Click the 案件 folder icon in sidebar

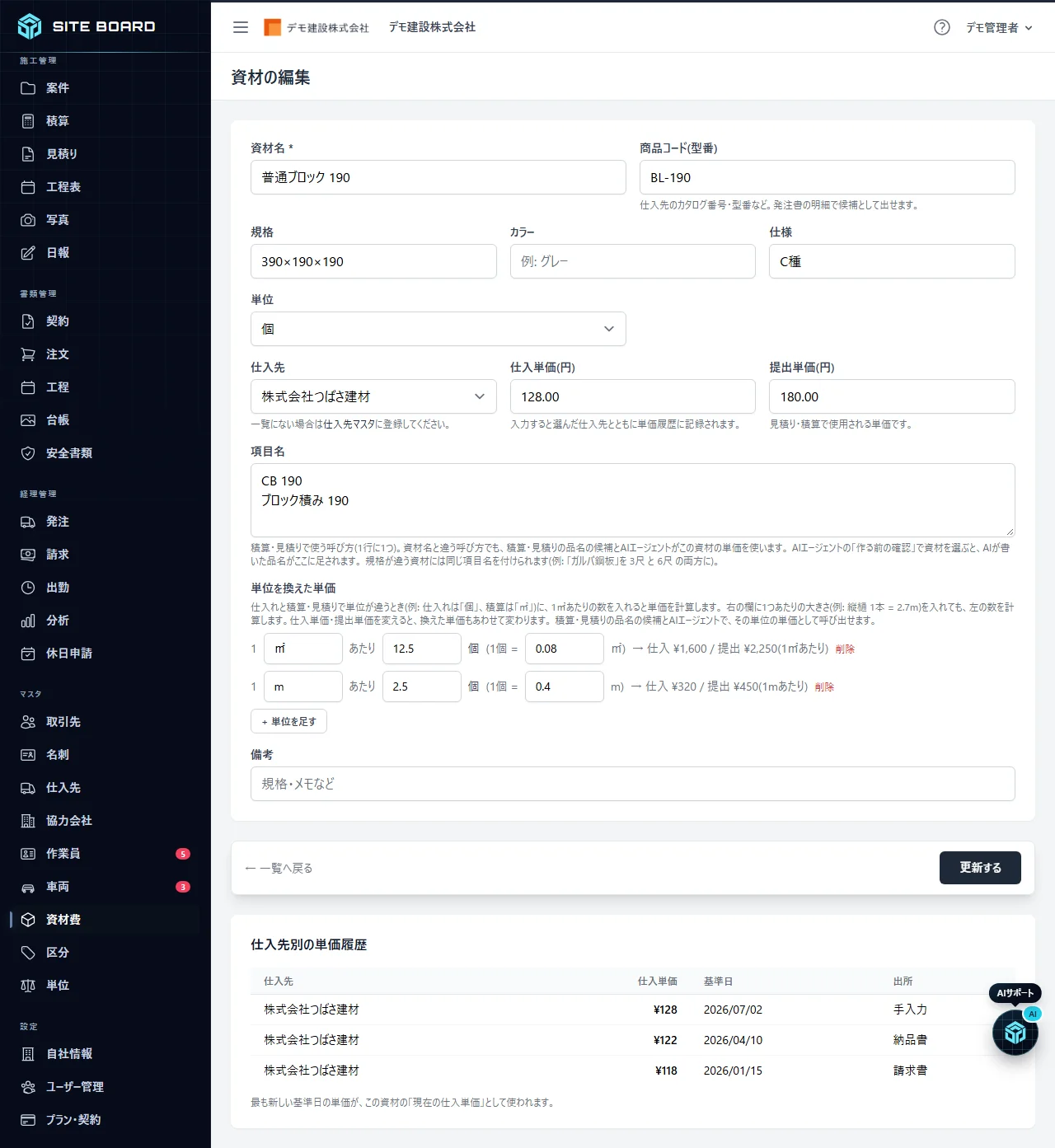pyautogui.click(x=28, y=88)
